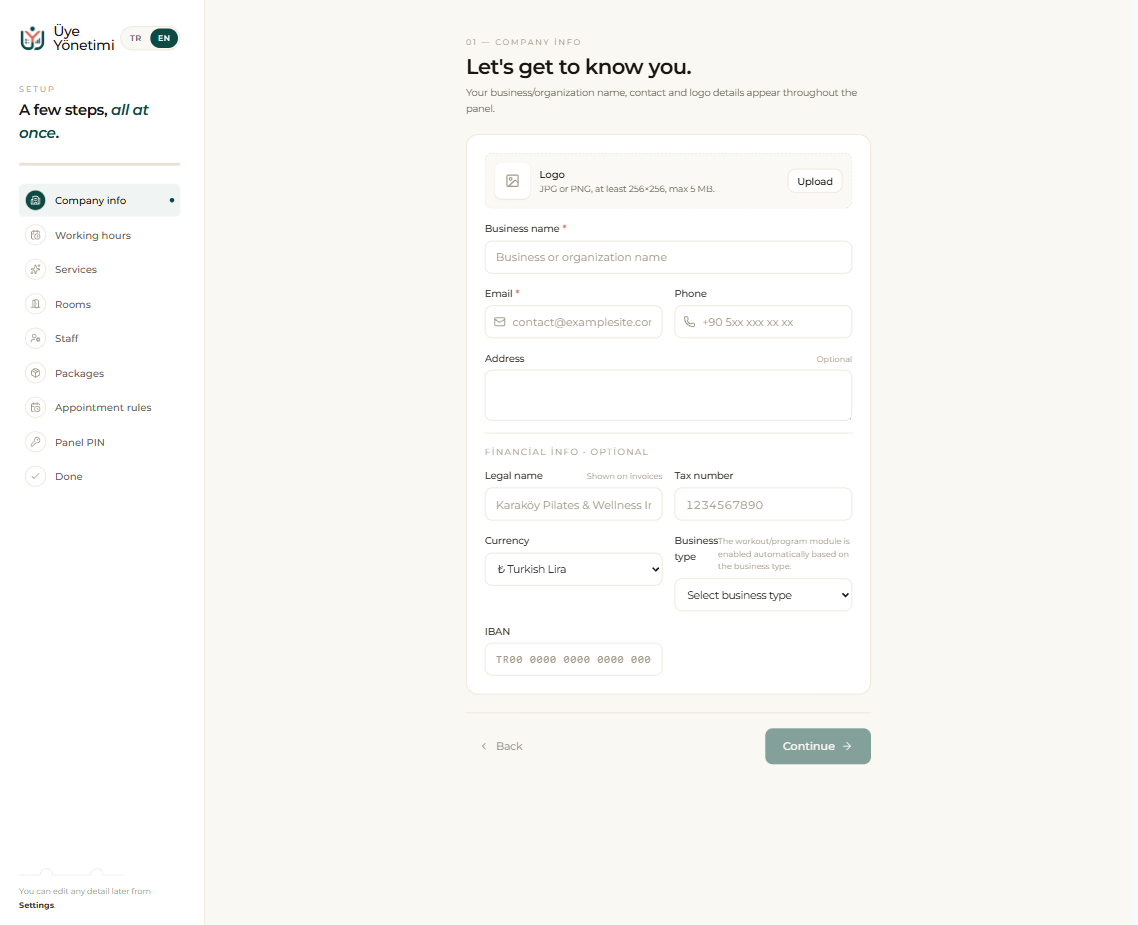Click the Settings link in sidebar footer
This screenshot has width=1138, height=925.
click(36, 905)
